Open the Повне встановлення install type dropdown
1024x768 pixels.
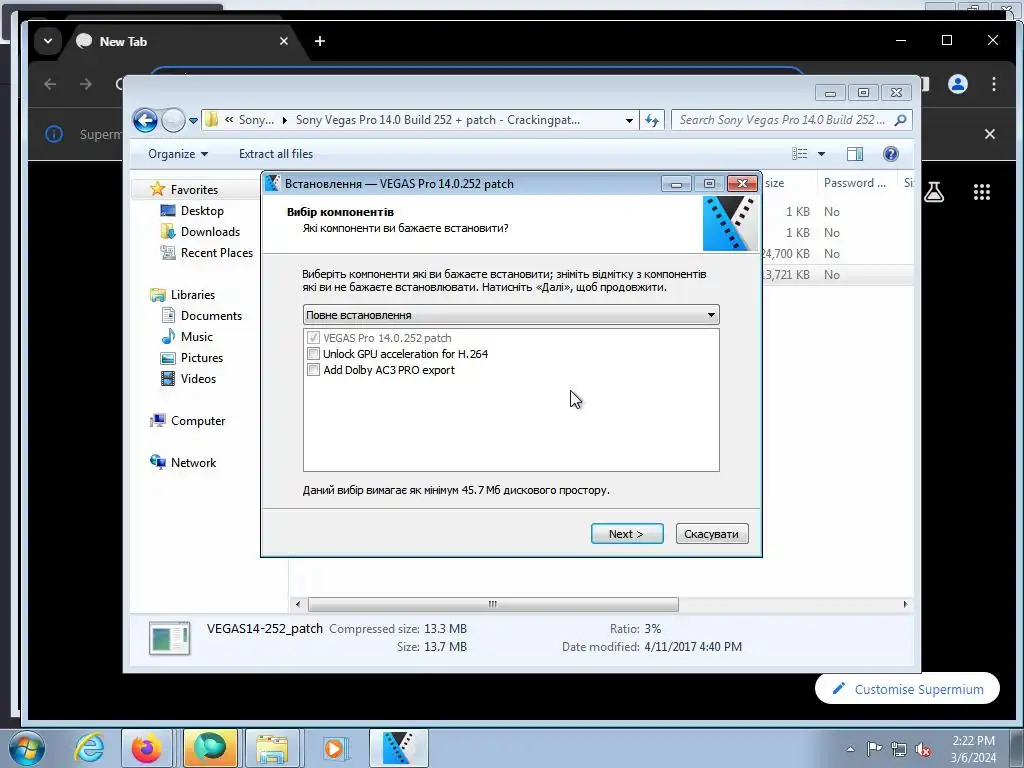(x=511, y=315)
